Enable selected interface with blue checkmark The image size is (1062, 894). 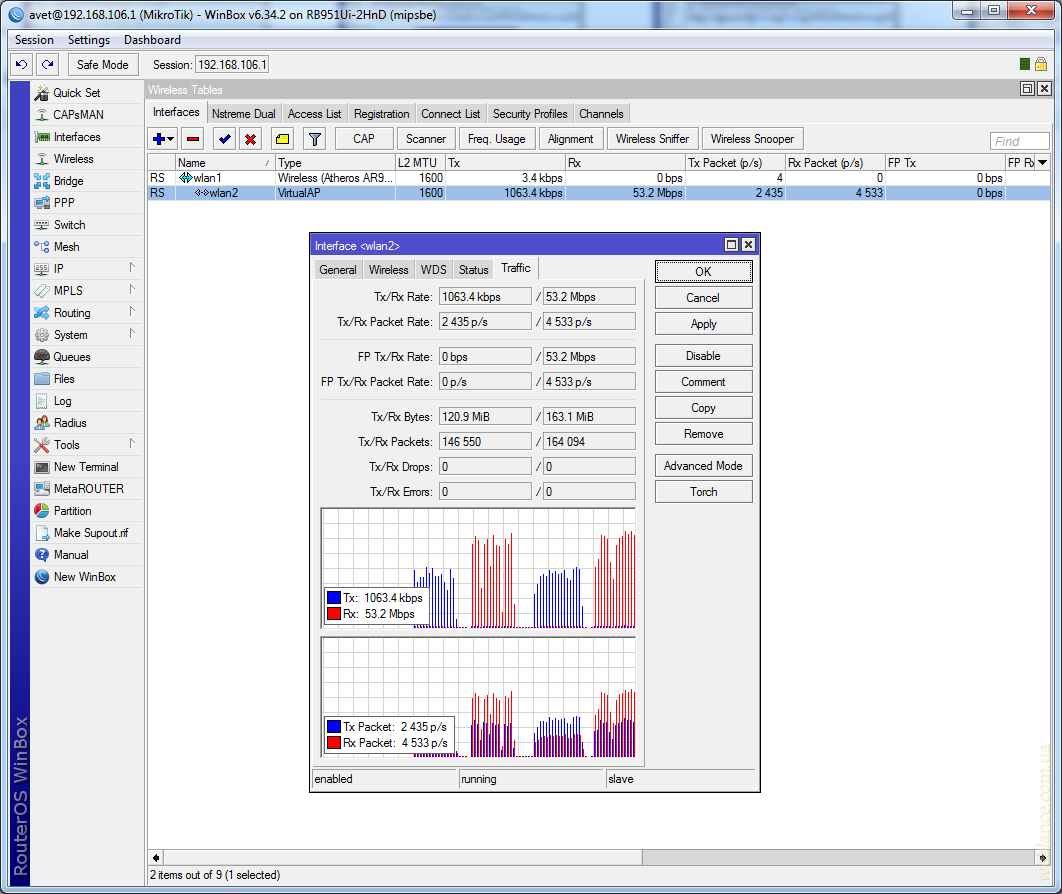click(225, 139)
